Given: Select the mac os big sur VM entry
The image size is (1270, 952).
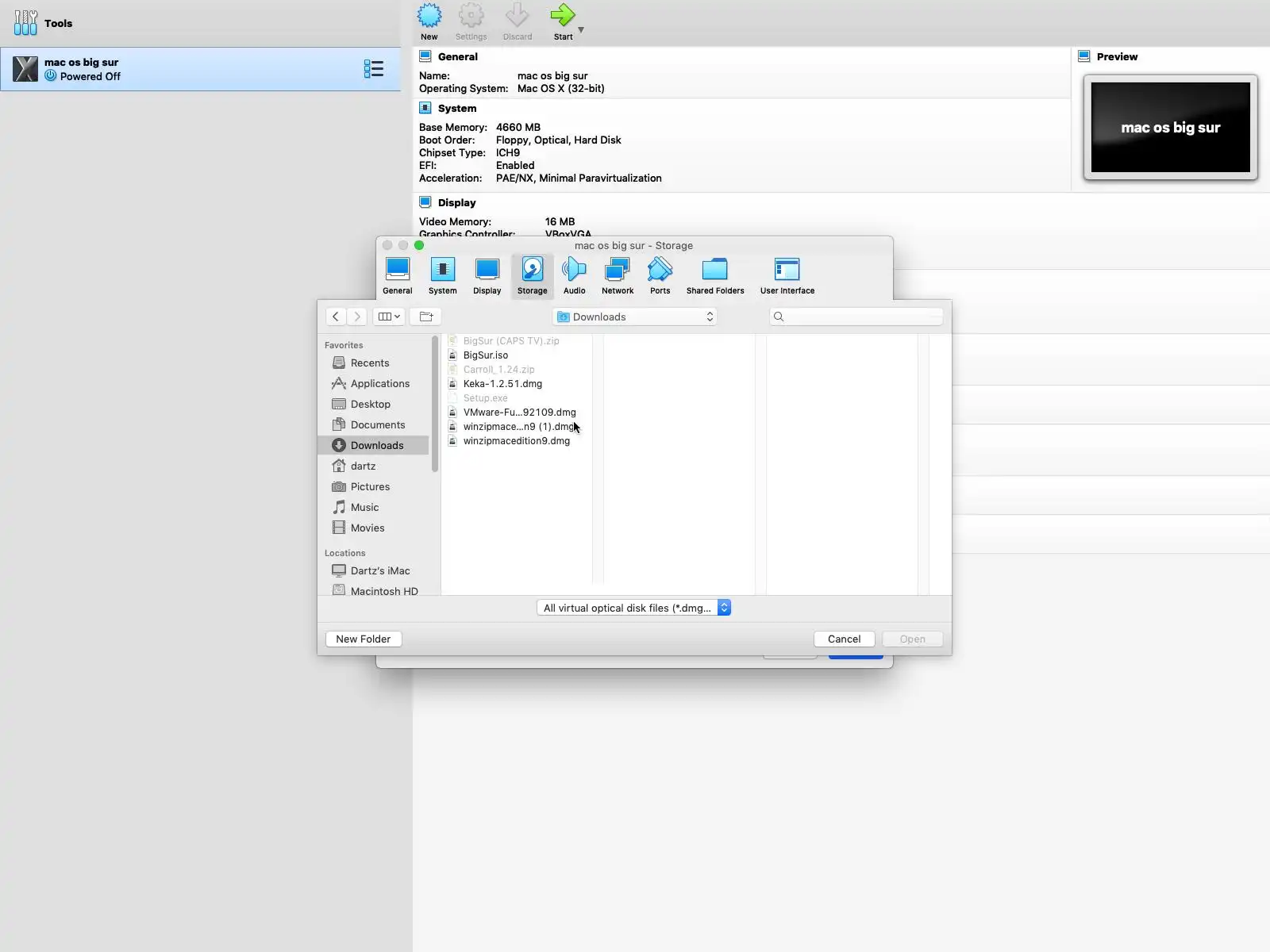Looking at the screenshot, I should point(200,69).
